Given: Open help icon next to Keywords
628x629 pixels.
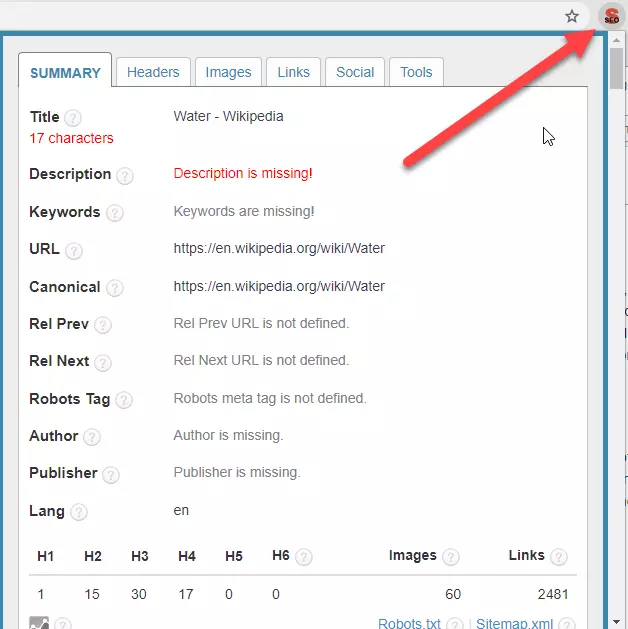Looking at the screenshot, I should click(x=115, y=213).
